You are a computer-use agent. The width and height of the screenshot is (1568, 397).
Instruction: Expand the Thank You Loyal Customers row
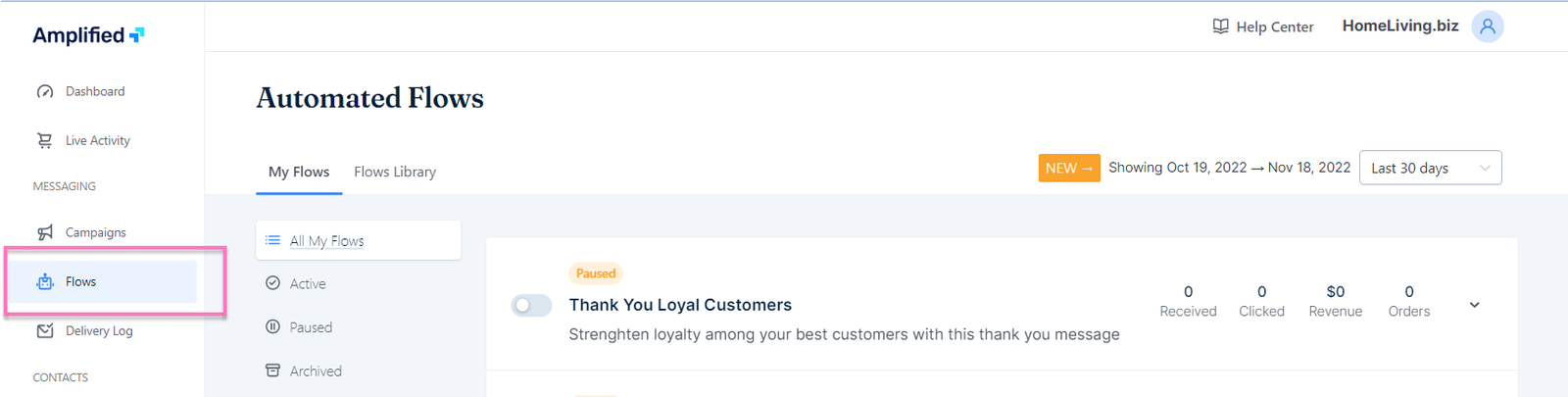click(x=1474, y=305)
